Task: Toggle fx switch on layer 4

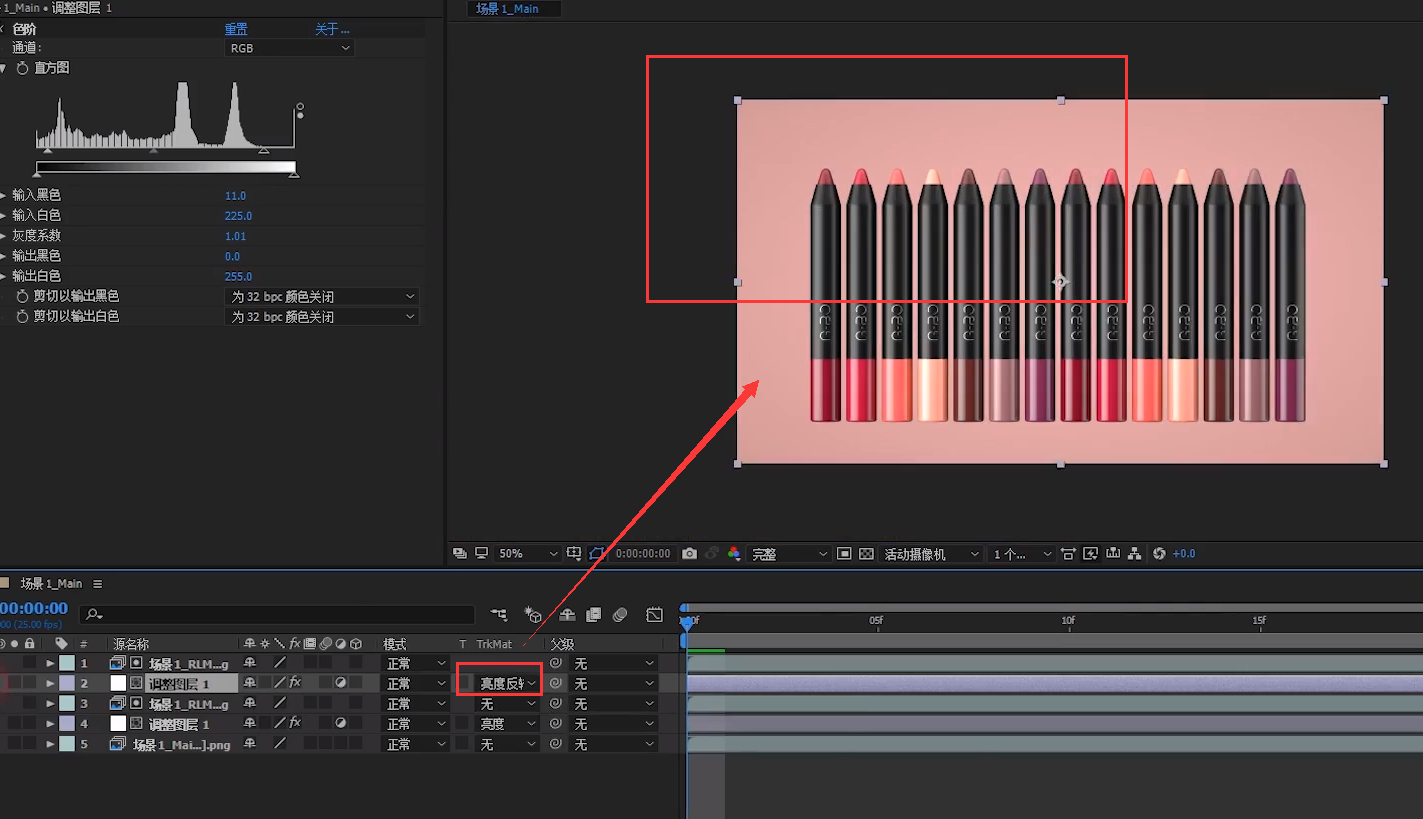Action: click(x=295, y=723)
